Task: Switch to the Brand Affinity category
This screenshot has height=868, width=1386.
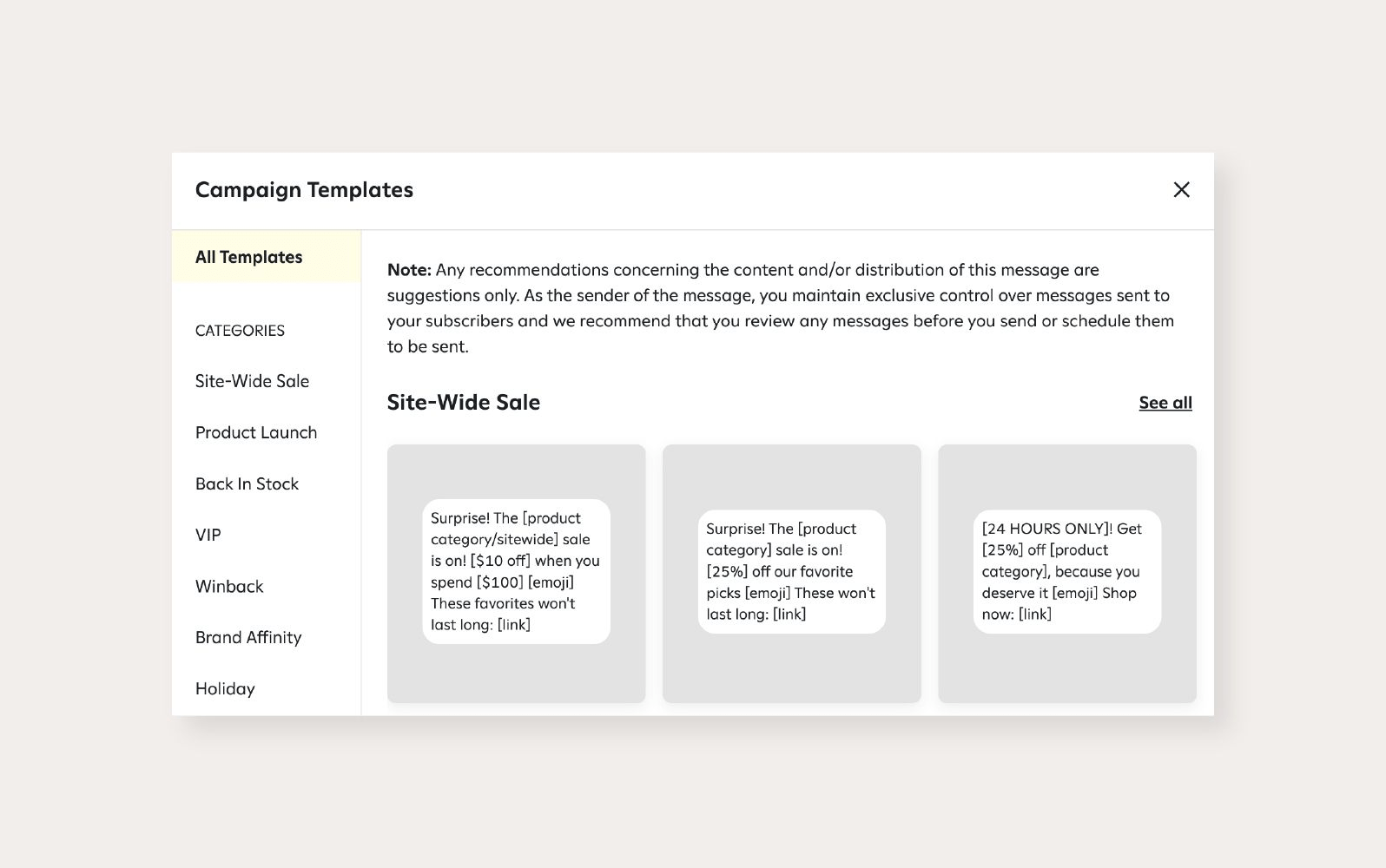Action: pos(248,637)
